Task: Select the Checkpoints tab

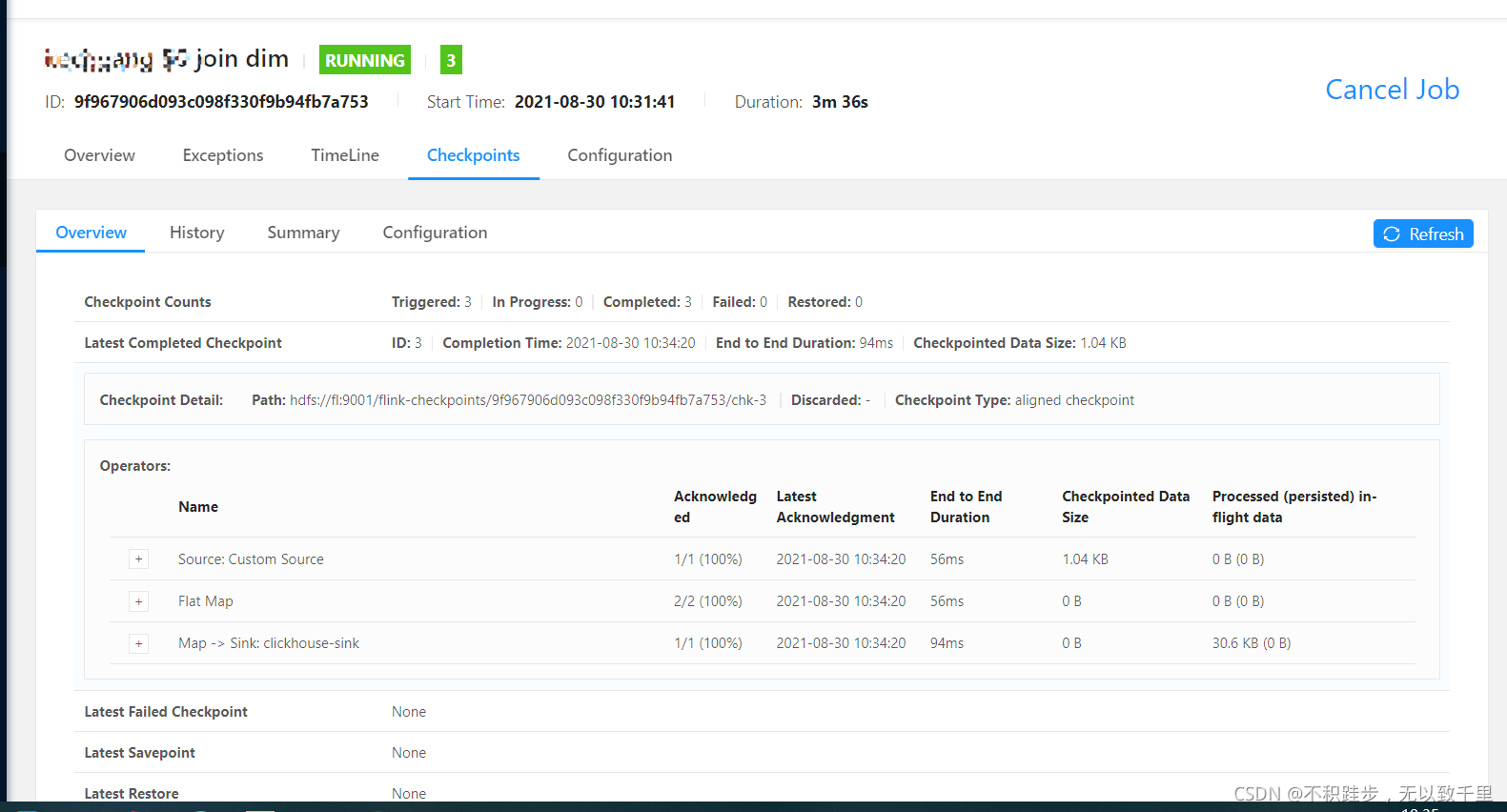Action: [474, 155]
